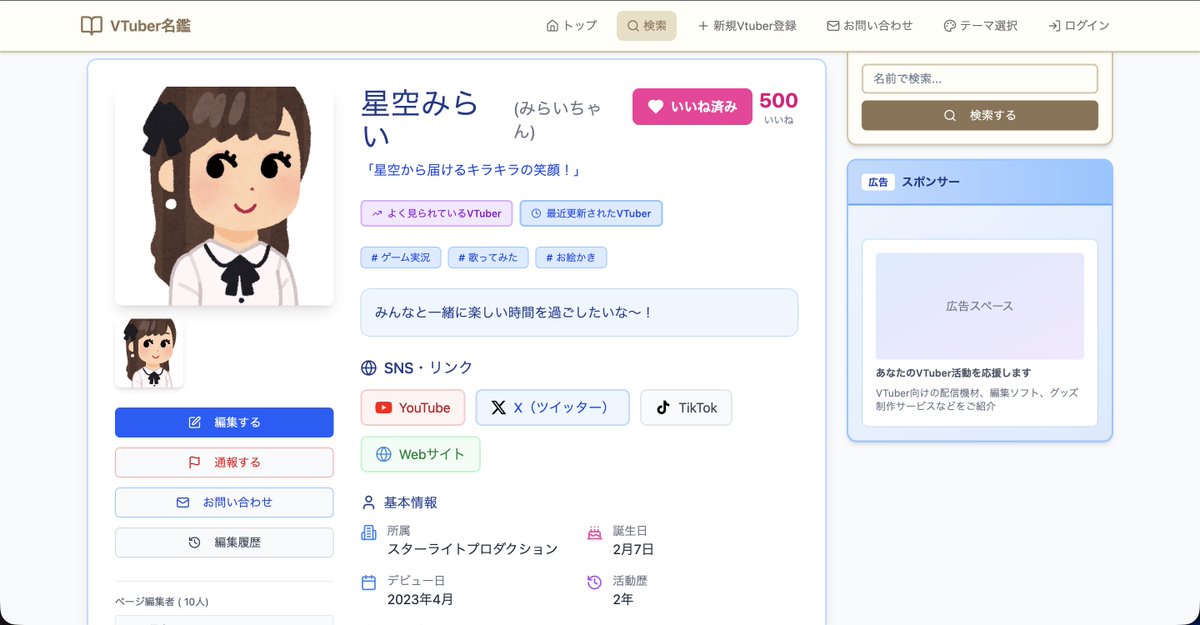Open the 編集履歴 history button
The width and height of the screenshot is (1200, 625).
(224, 542)
